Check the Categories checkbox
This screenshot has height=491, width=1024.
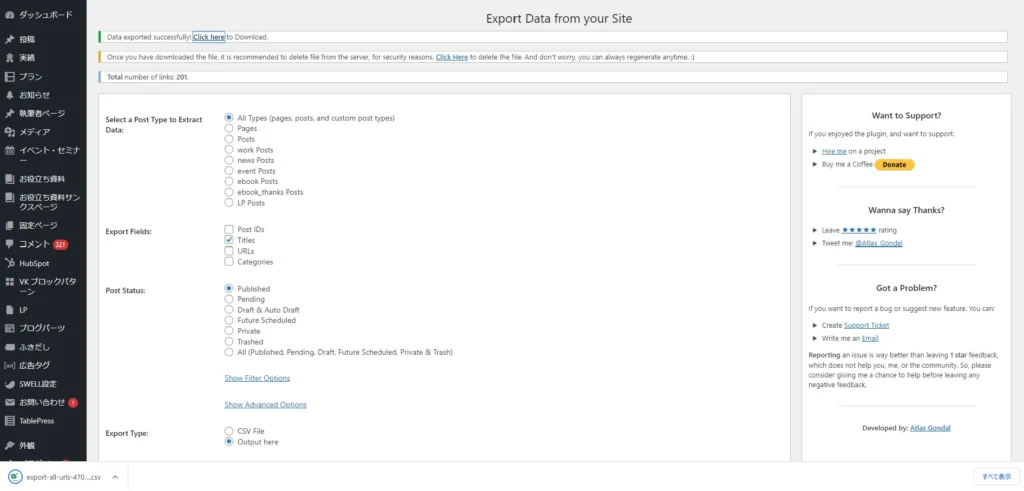pos(229,262)
